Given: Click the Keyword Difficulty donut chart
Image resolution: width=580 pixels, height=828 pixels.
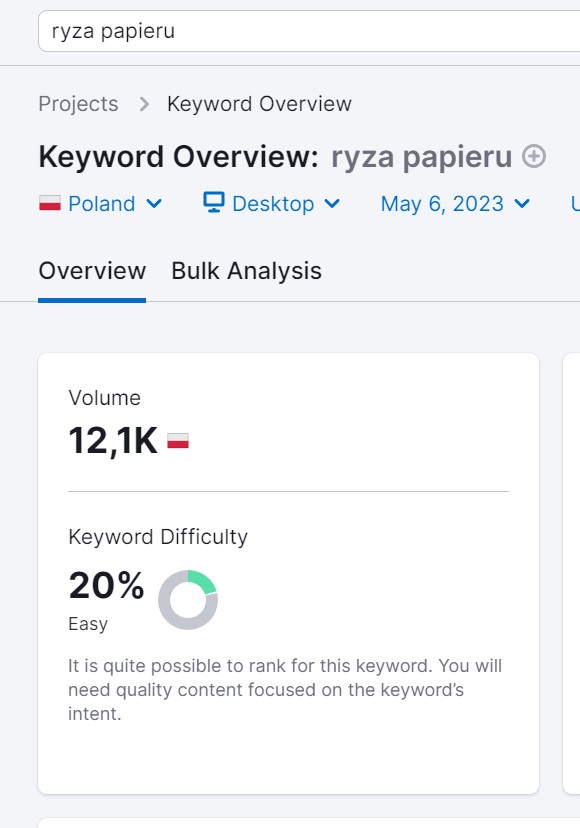Looking at the screenshot, I should (x=188, y=600).
